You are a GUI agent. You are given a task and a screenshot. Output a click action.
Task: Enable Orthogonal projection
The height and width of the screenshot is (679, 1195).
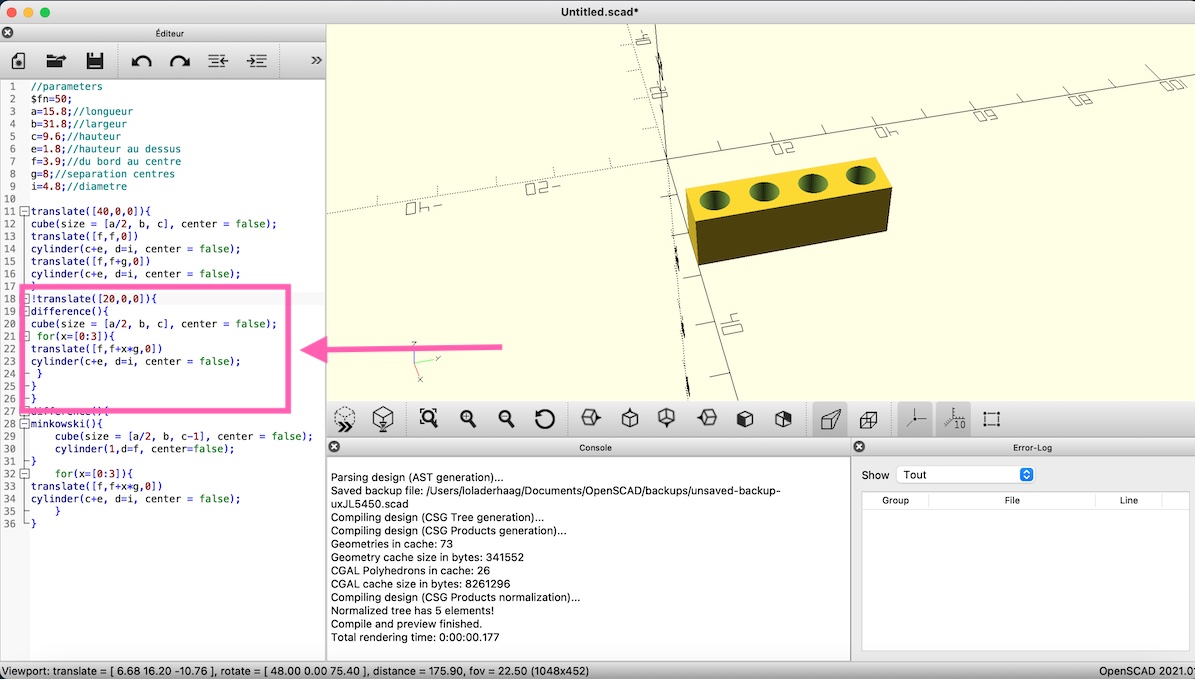868,419
